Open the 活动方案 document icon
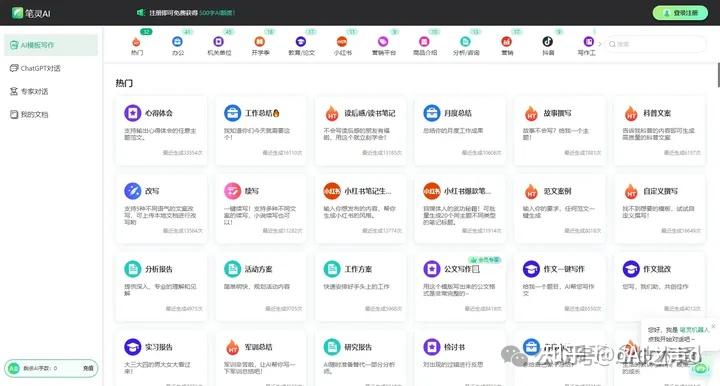Screen dimensions: 720x386 pos(232,269)
